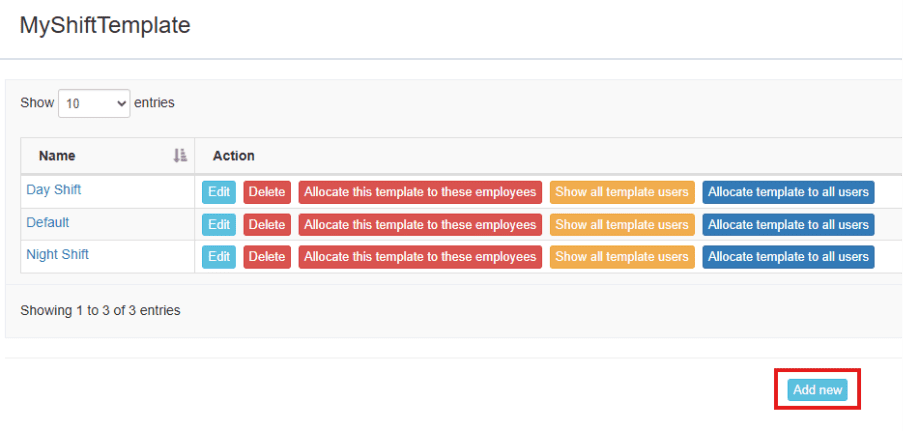Open the Default template link
This screenshot has width=903, height=432.
point(48,222)
